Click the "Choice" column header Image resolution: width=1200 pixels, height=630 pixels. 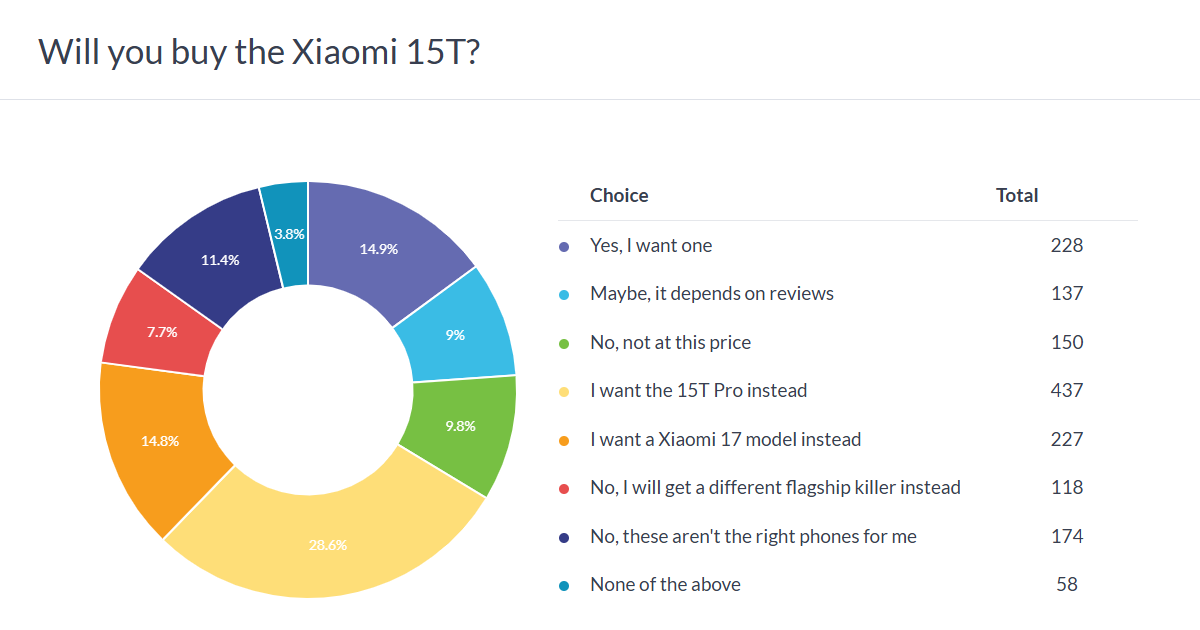coord(619,196)
